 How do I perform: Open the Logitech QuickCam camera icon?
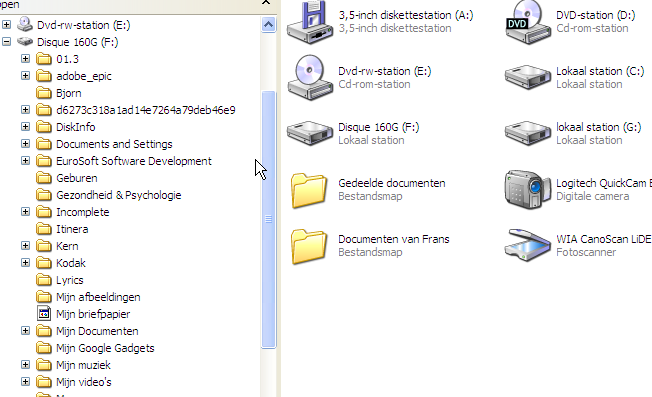tap(528, 189)
